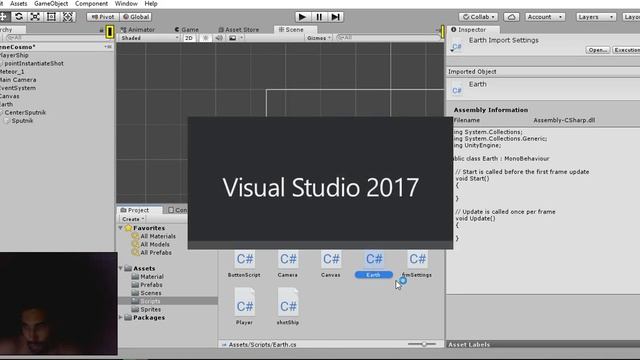The image size is (640, 360).
Task: Select pointInstantiateShot in Hierarchy
Action: 34,63
